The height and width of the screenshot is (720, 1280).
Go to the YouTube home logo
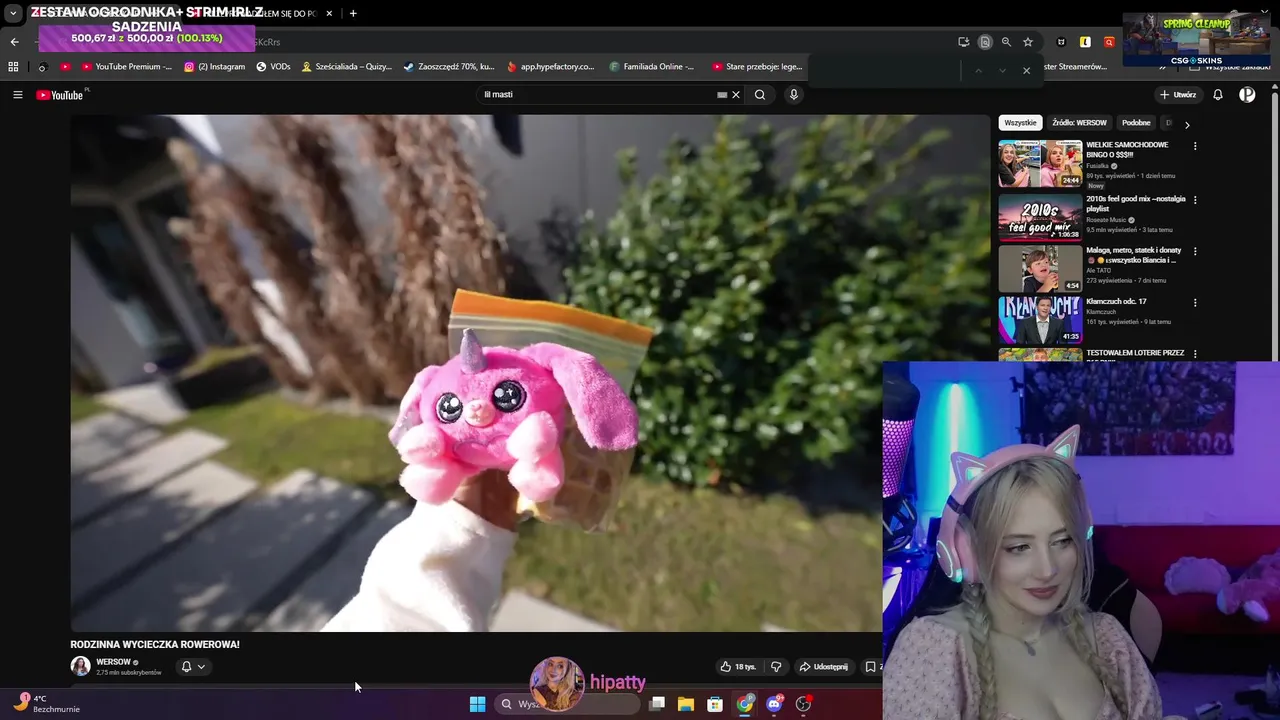point(60,95)
